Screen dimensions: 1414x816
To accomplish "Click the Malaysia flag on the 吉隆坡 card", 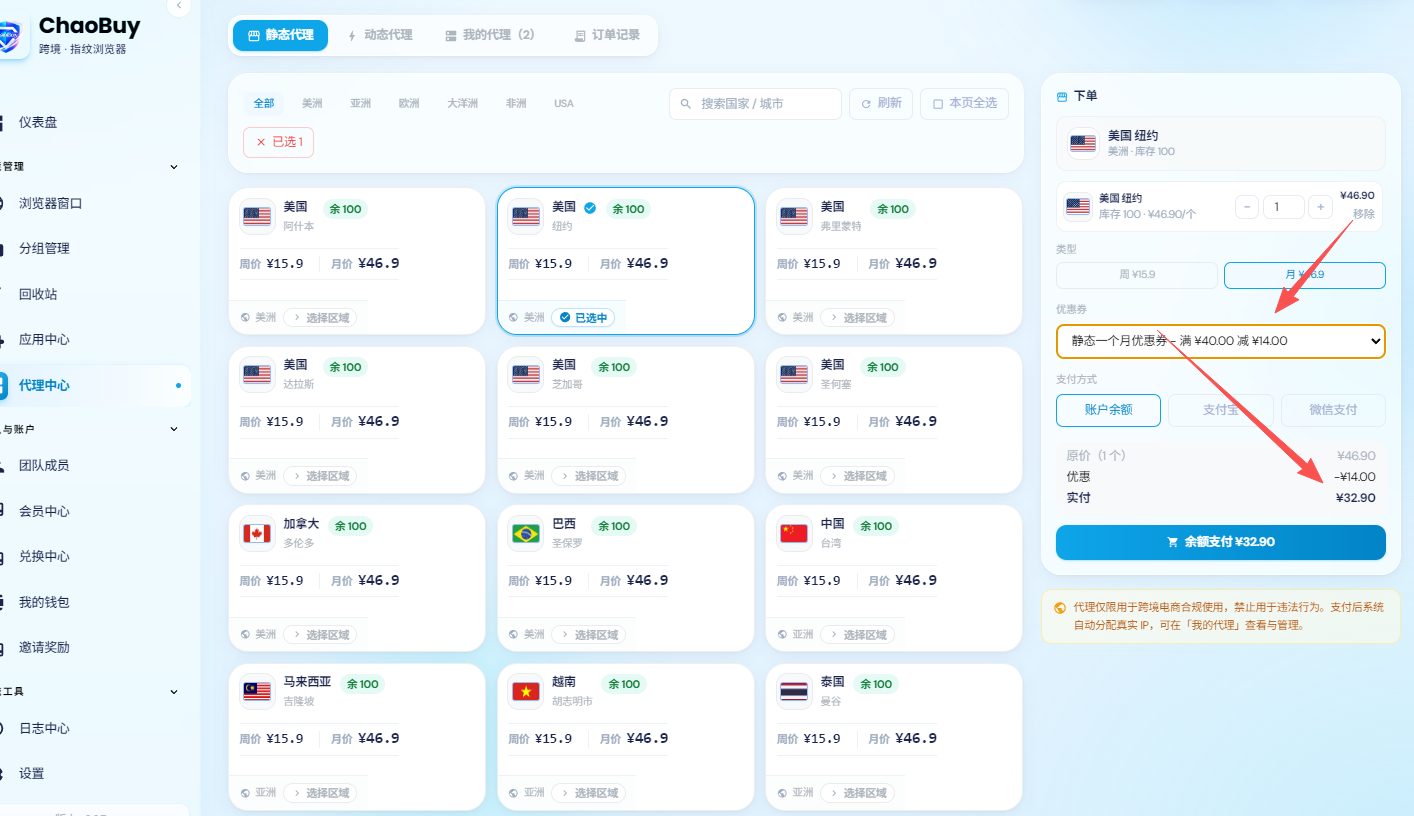I will tap(257, 692).
